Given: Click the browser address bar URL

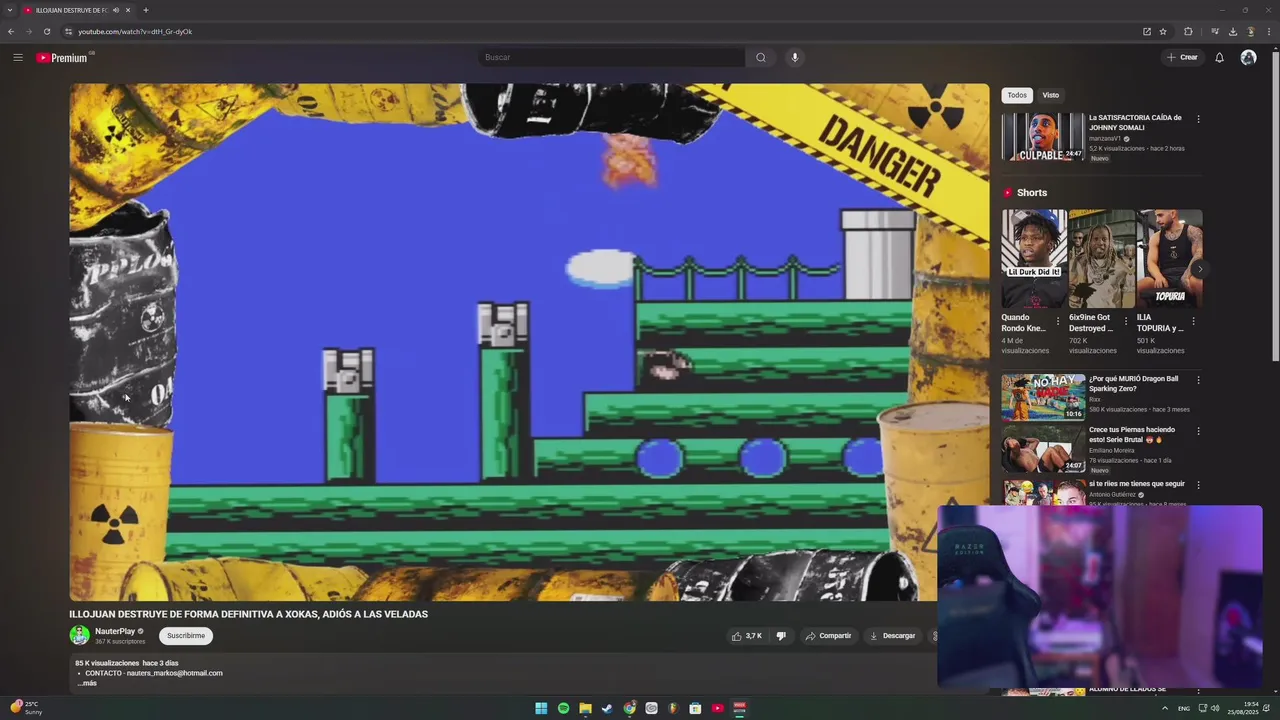Looking at the screenshot, I should click(135, 31).
